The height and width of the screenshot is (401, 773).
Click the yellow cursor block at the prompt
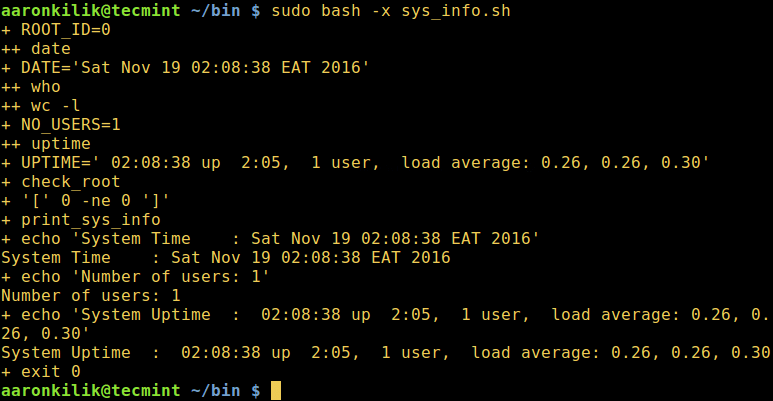click(276, 390)
